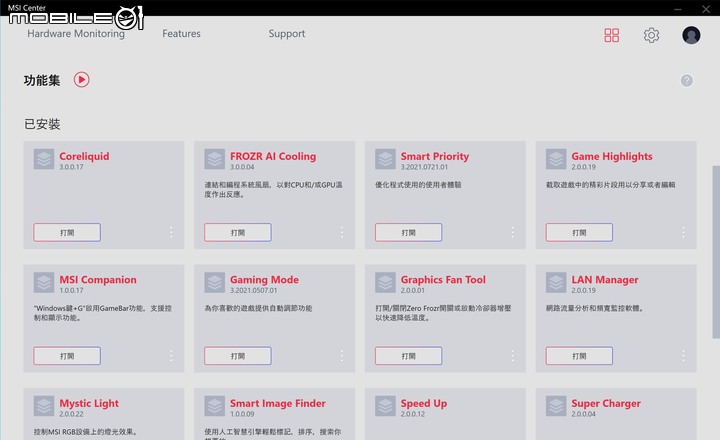Click the Super Charger title
The image size is (720, 440).
pyautogui.click(x=606, y=403)
